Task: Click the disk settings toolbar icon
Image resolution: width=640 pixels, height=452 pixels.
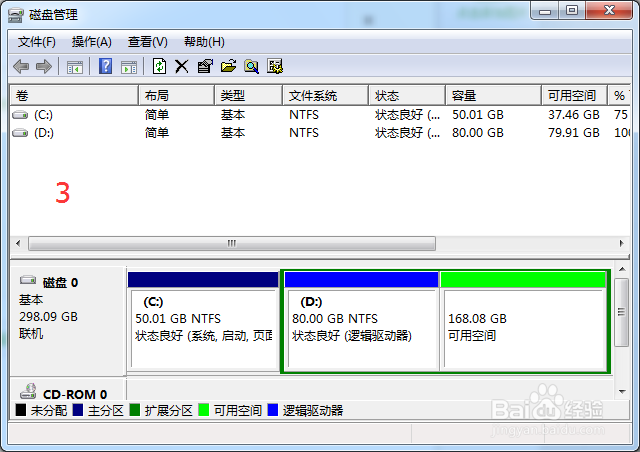Action: coord(275,66)
